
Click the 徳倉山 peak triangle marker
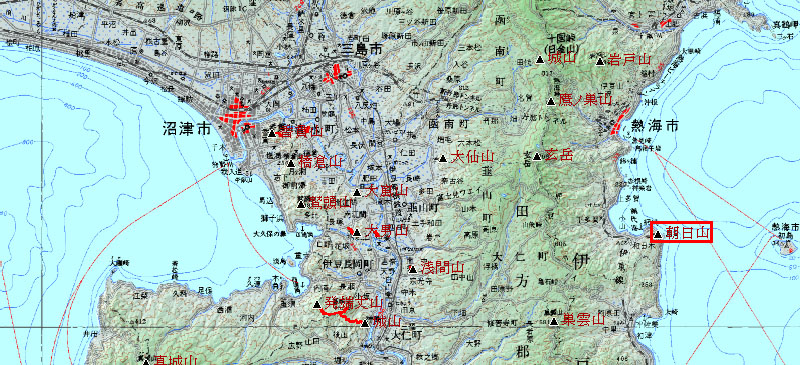tap(291, 163)
